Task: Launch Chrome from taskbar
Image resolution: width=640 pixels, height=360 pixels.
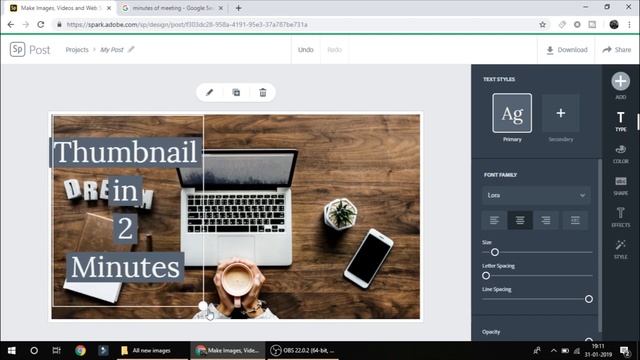Action: (x=80, y=350)
